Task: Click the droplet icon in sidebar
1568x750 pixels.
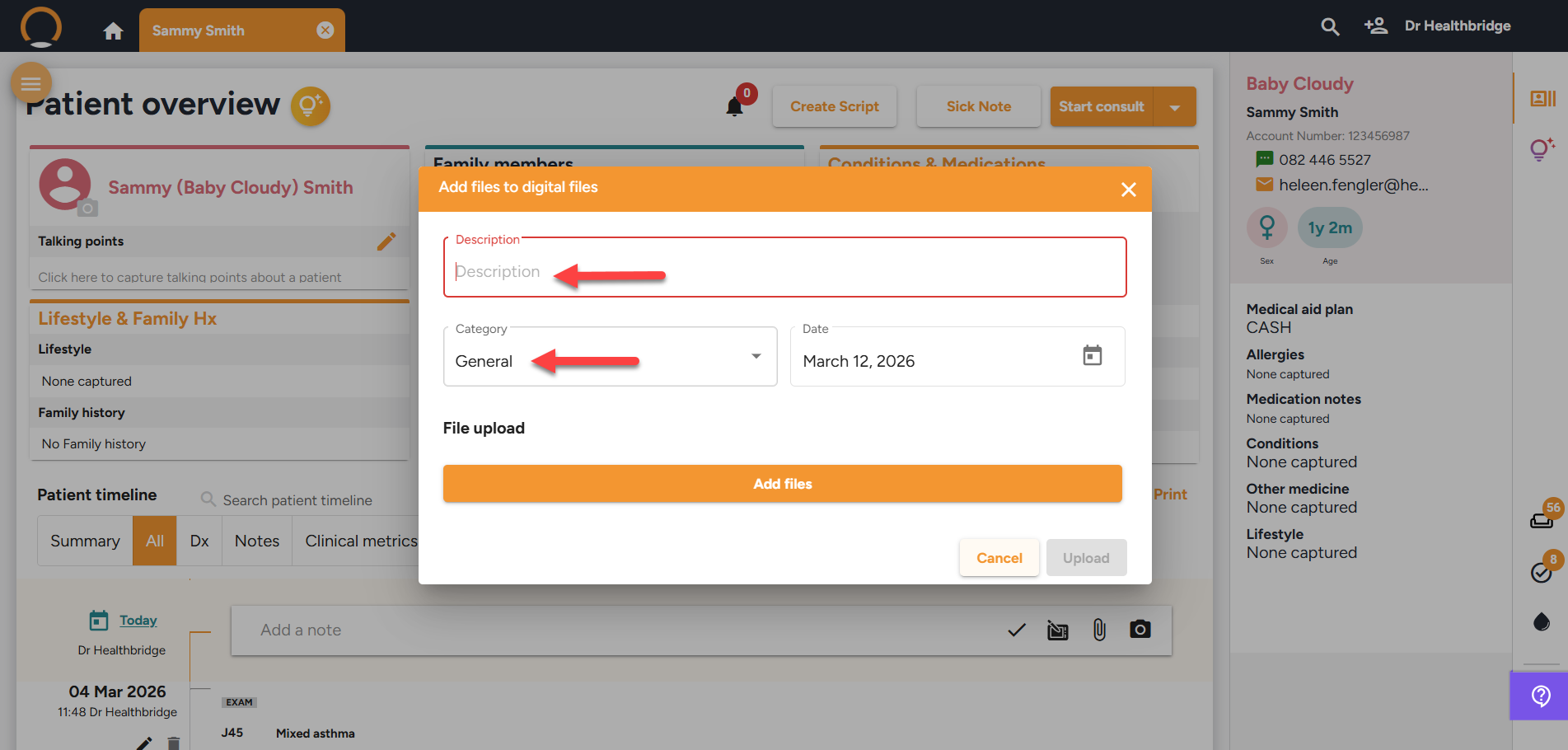Action: click(1542, 621)
